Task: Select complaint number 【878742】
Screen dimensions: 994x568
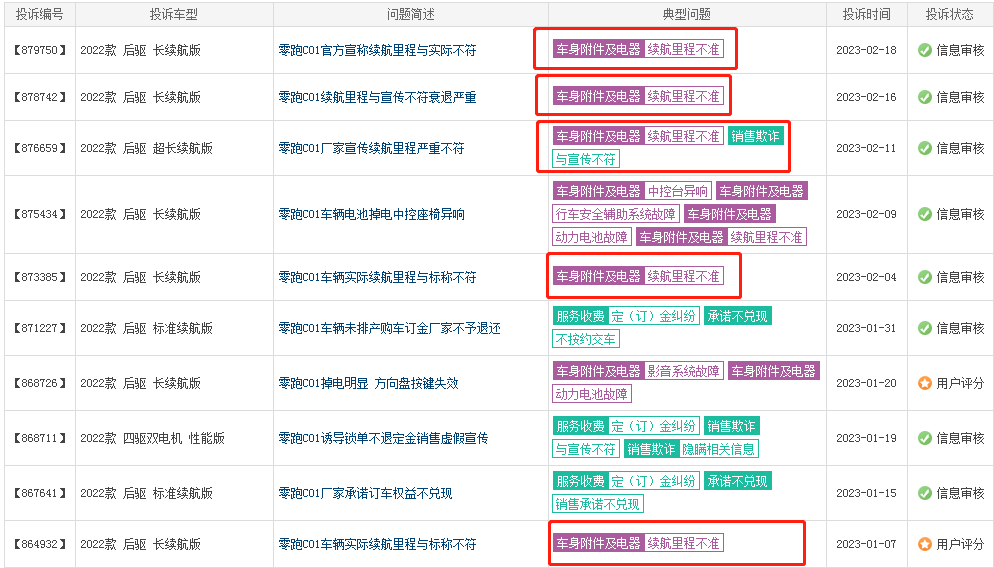Action: [x=39, y=97]
